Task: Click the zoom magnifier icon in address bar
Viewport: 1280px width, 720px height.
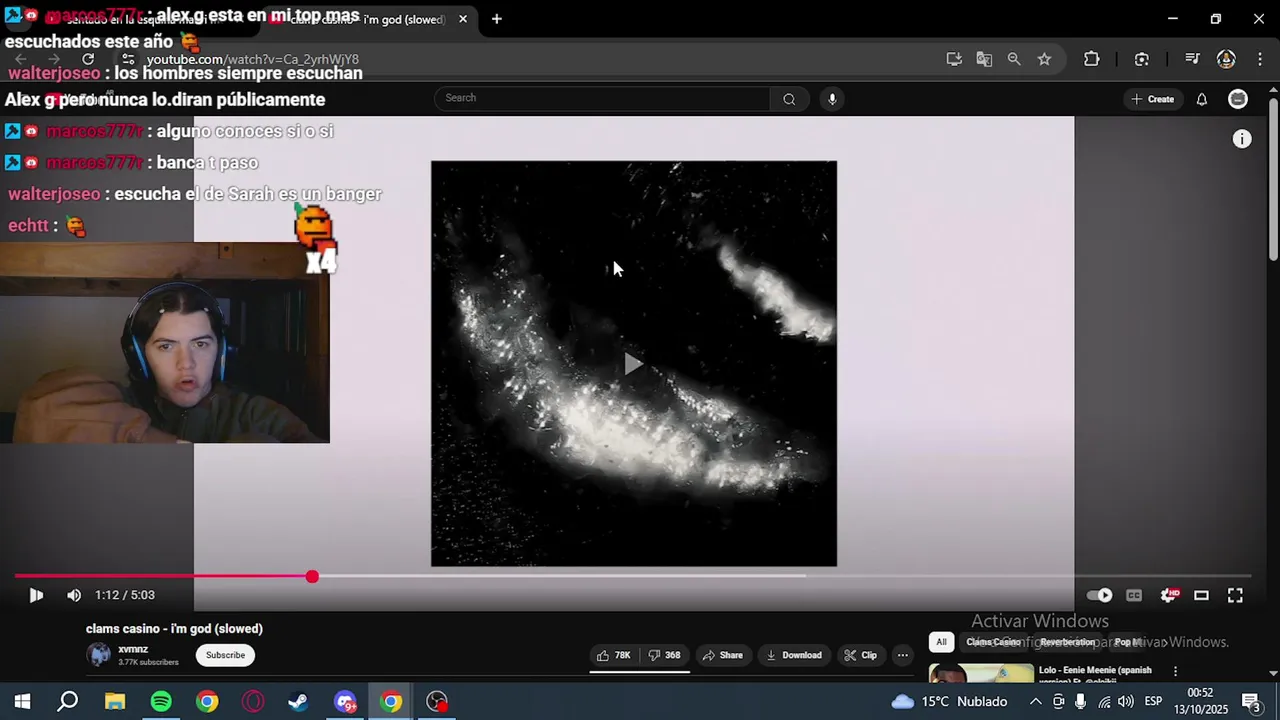Action: click(1014, 59)
